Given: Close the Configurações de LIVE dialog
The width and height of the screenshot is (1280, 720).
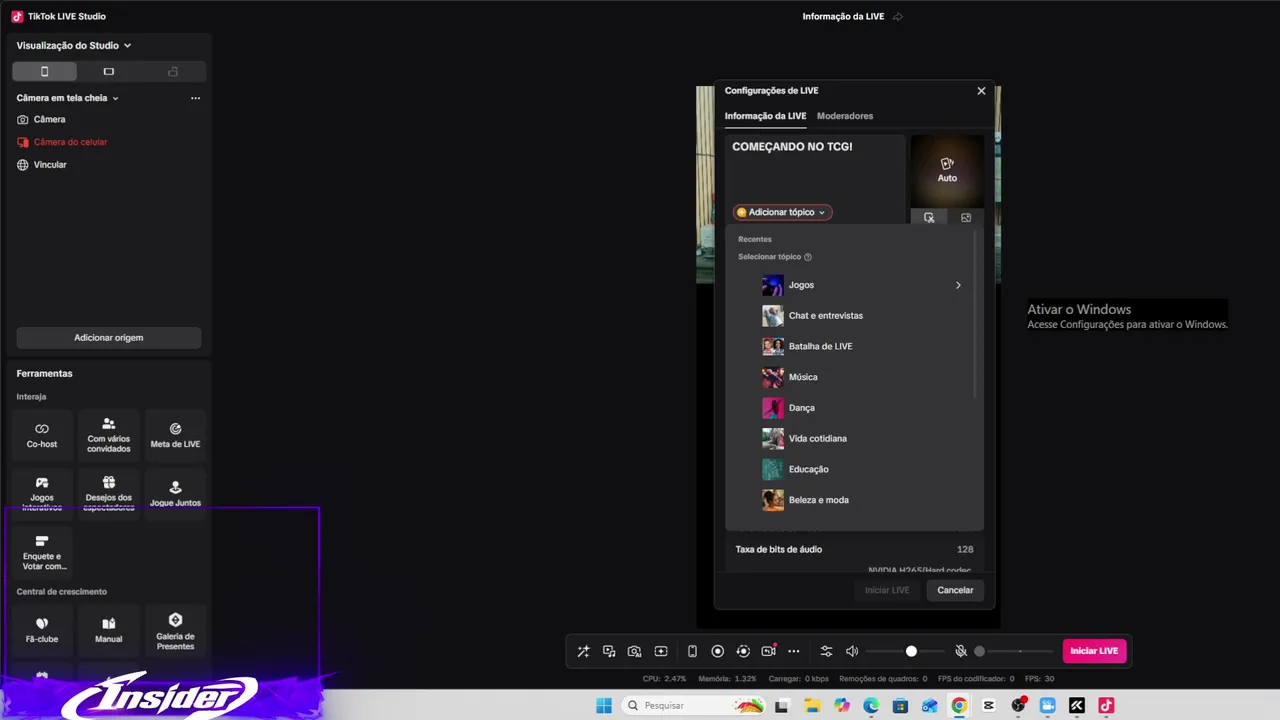Looking at the screenshot, I should point(981,91).
